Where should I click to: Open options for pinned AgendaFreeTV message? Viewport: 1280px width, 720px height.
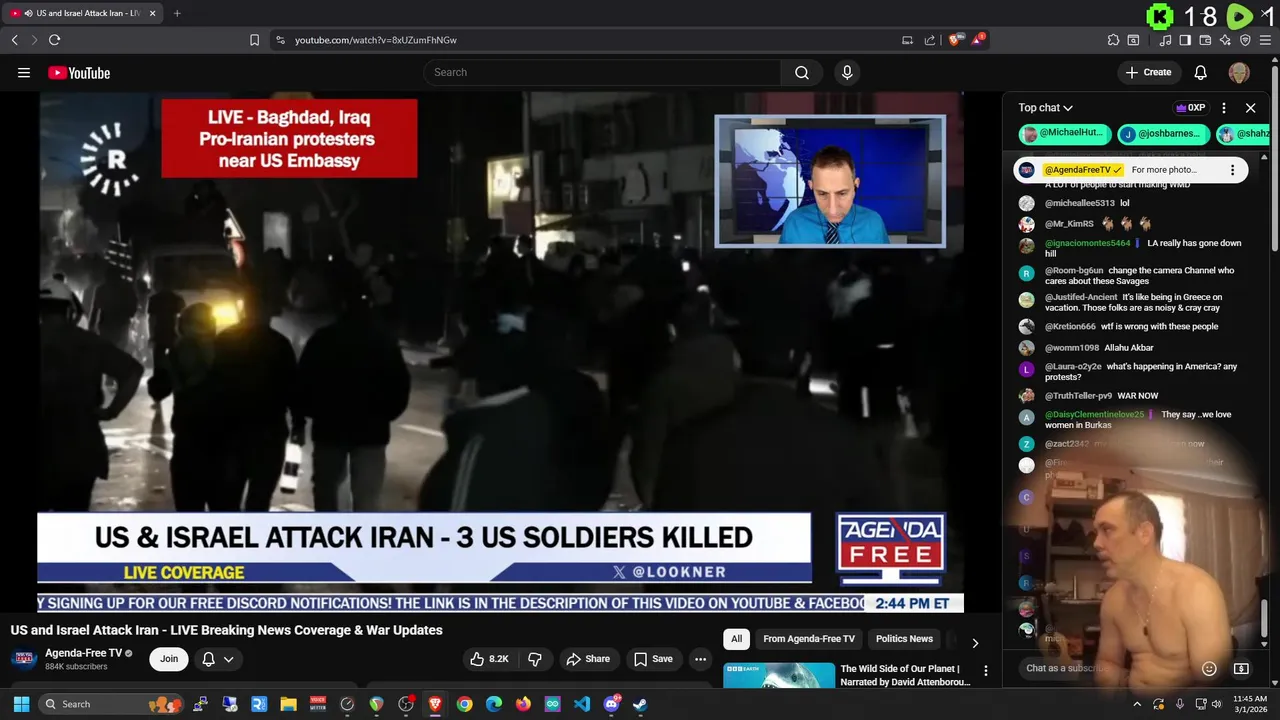coord(1232,170)
